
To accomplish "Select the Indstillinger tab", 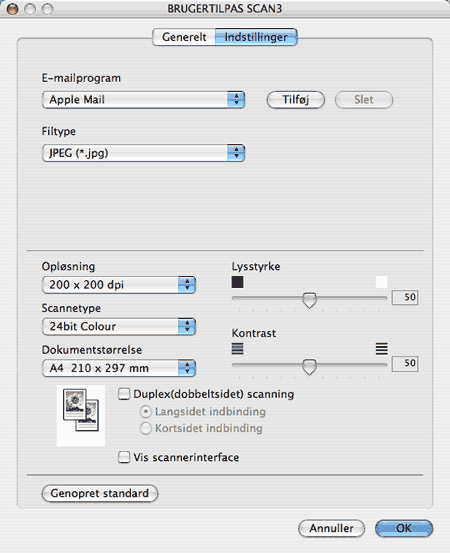I will pyautogui.click(x=256, y=37).
